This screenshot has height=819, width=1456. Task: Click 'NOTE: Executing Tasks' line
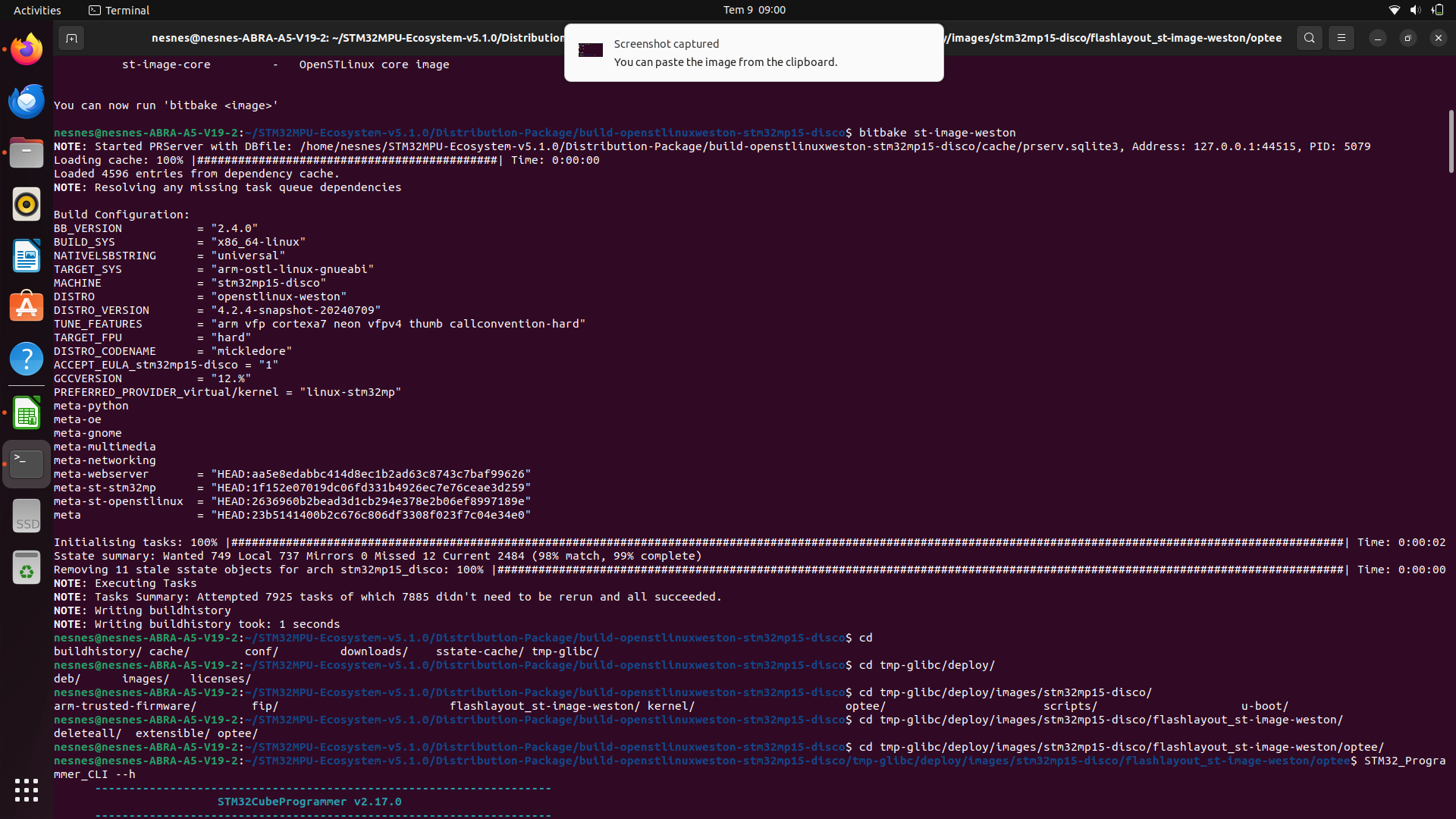[125, 583]
